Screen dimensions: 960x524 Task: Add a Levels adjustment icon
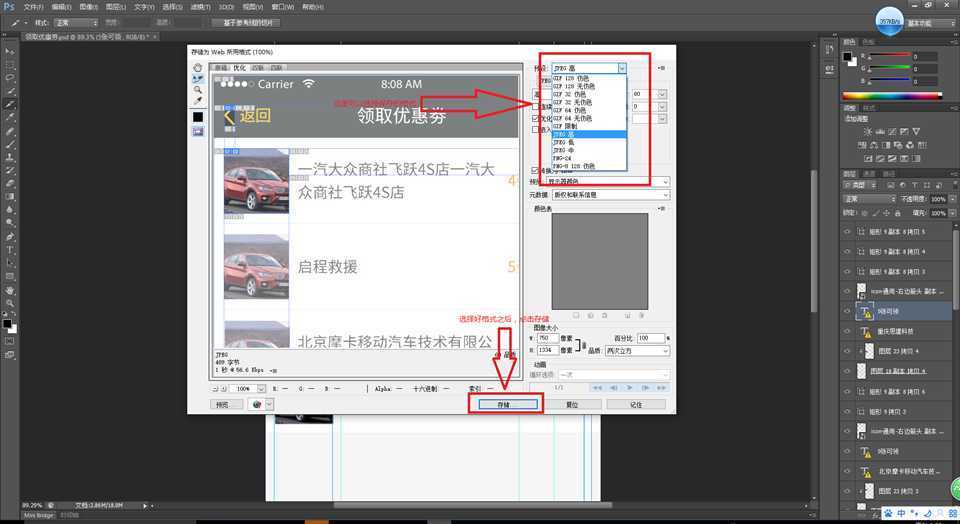tap(880, 132)
